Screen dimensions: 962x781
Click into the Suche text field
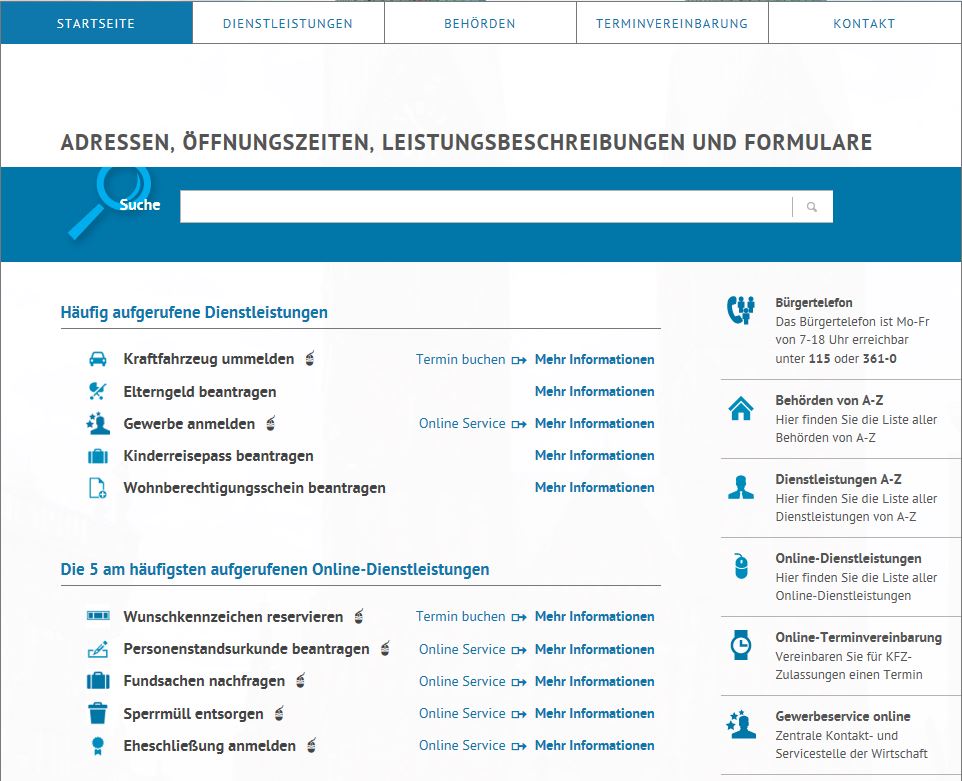(x=485, y=207)
